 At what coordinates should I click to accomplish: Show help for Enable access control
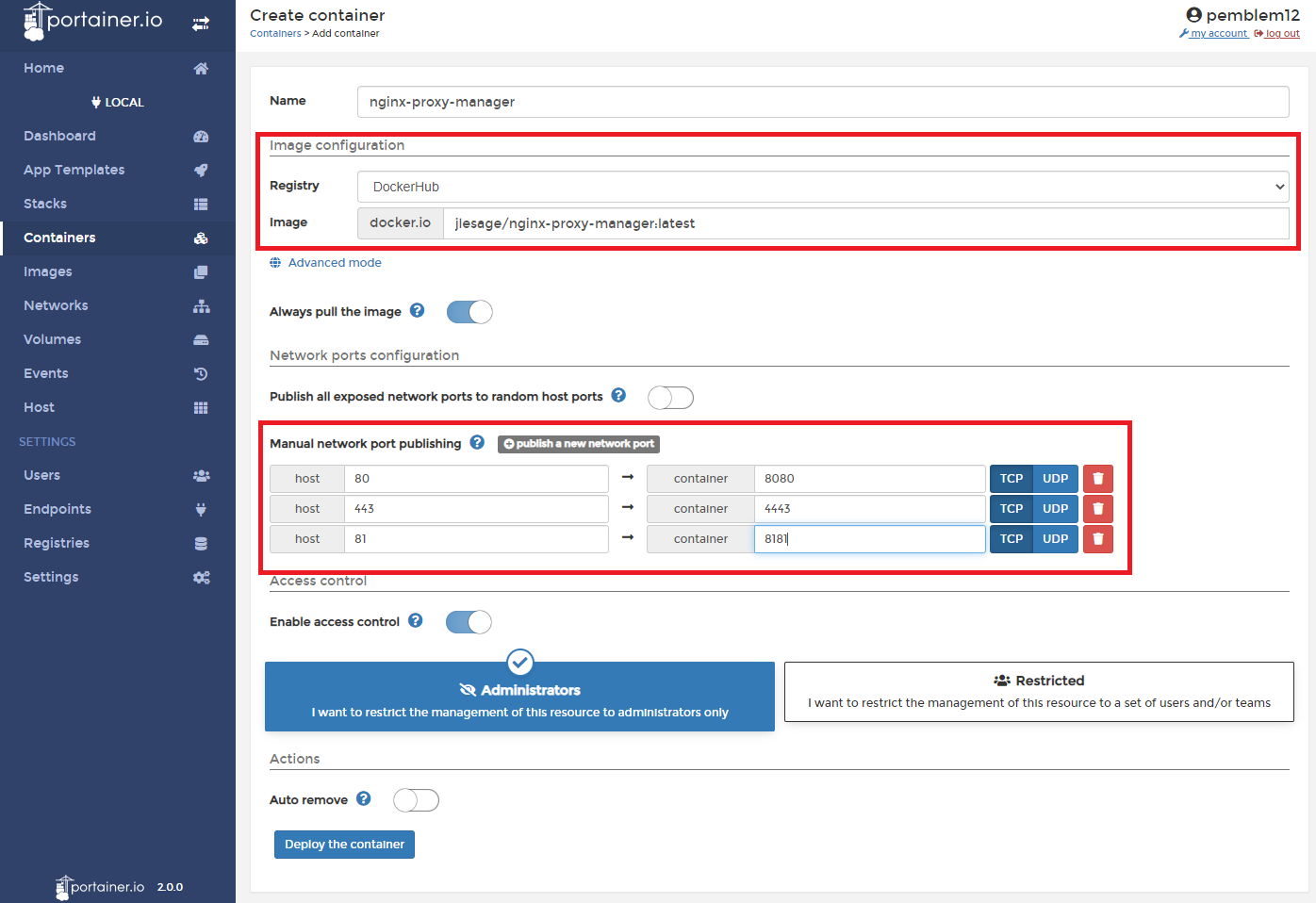tap(416, 621)
